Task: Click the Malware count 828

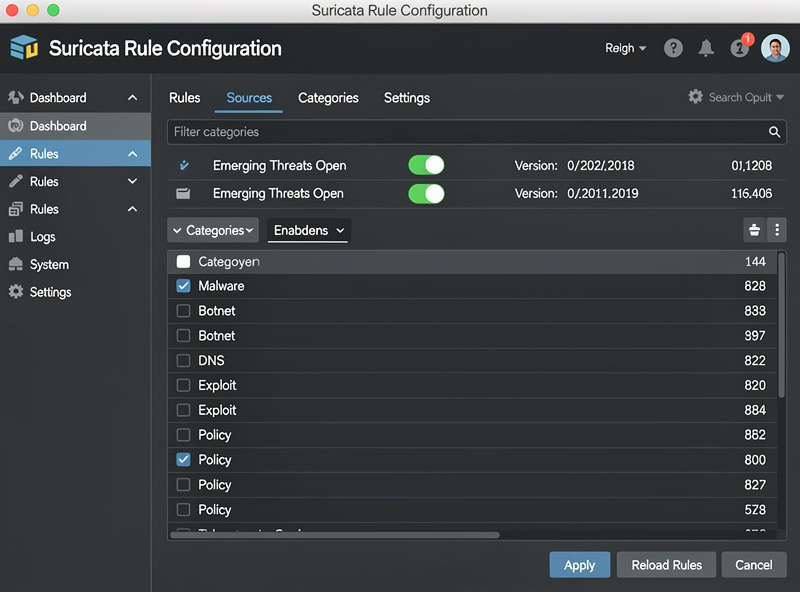Action: 755,286
